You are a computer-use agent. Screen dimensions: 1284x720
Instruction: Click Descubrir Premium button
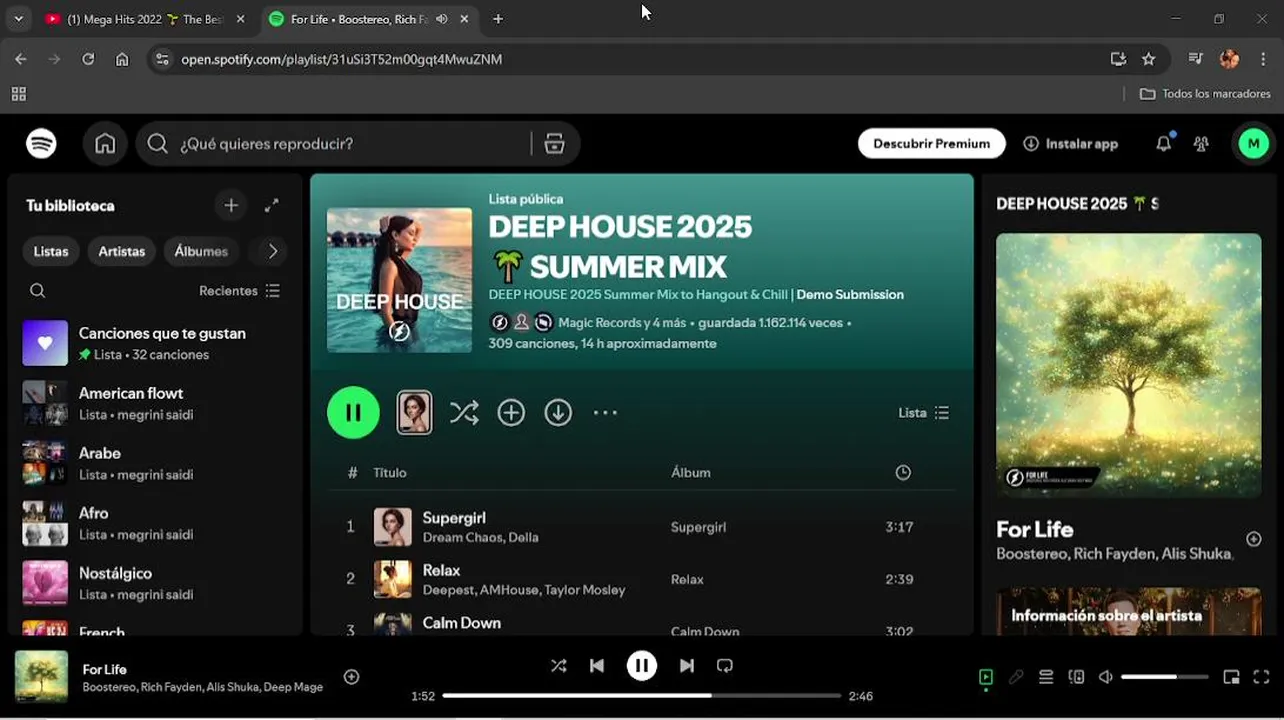click(931, 144)
